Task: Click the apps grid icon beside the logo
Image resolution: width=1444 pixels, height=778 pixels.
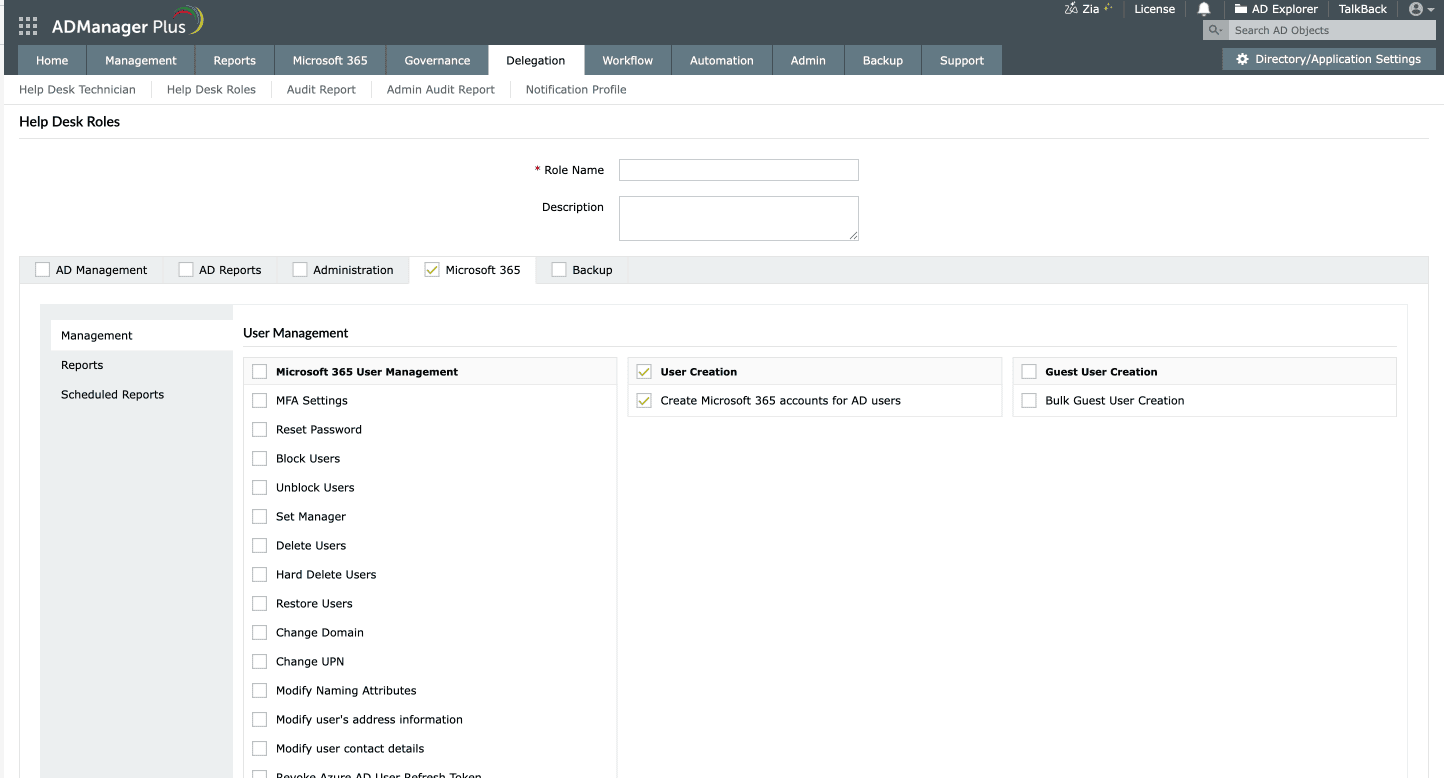Action: [27, 25]
